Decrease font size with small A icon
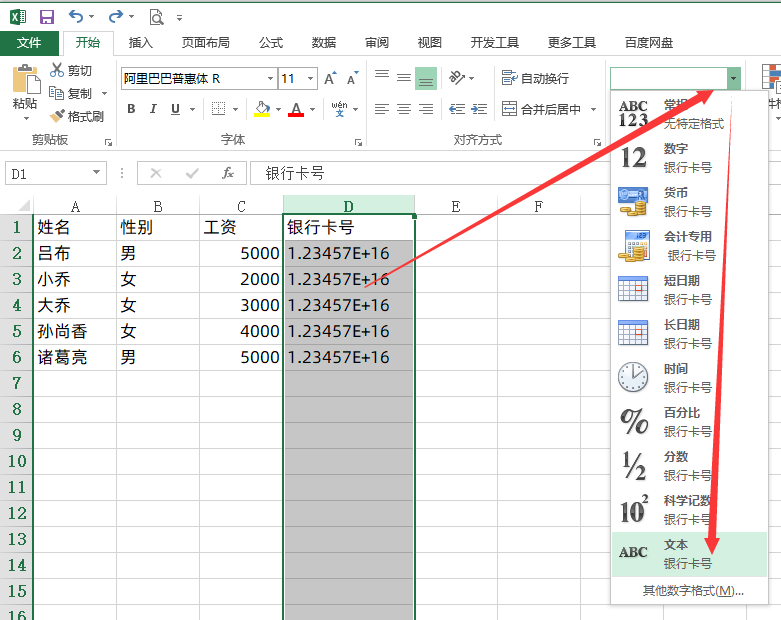 353,78
